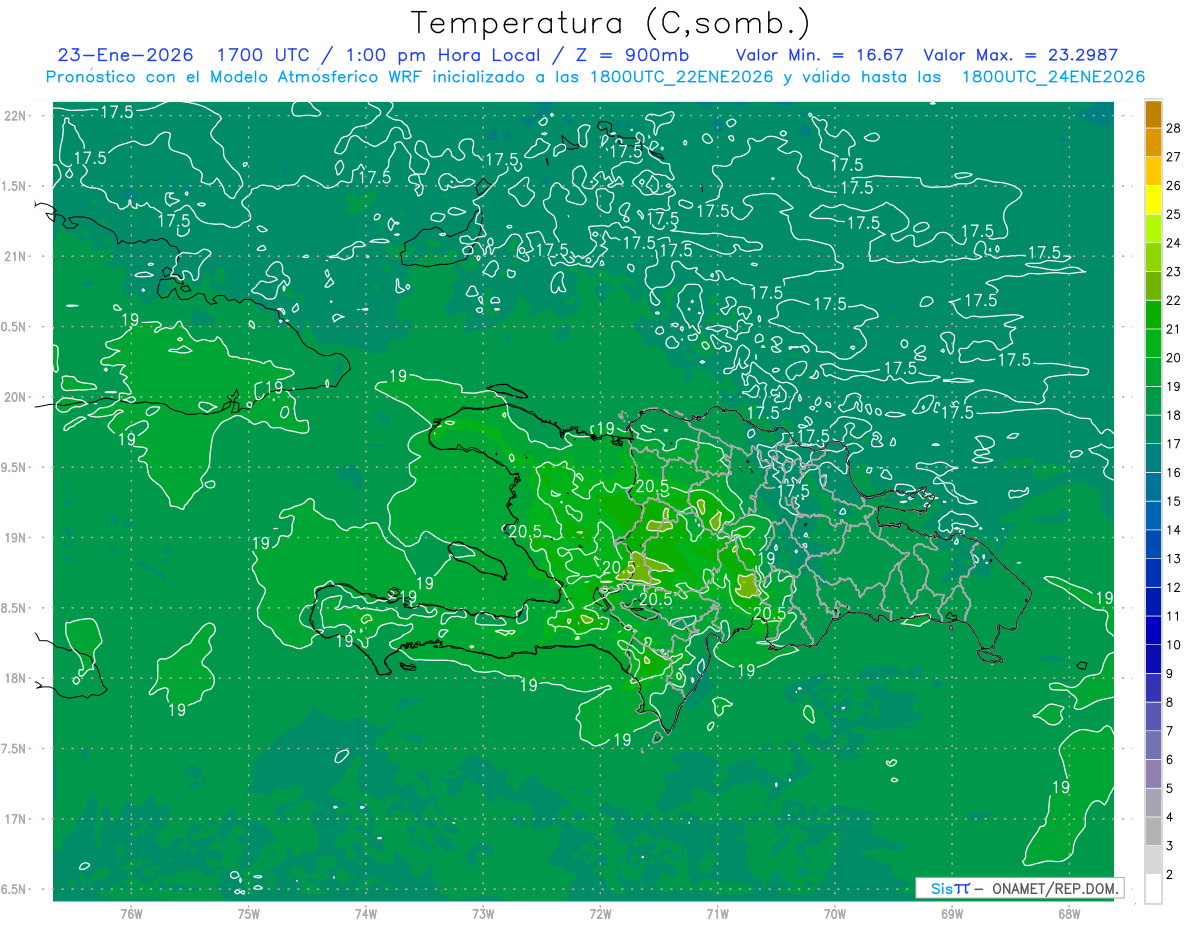Click the olive green swatch between legend 22 and 23
This screenshot has height=927, width=1200.
1153,286
